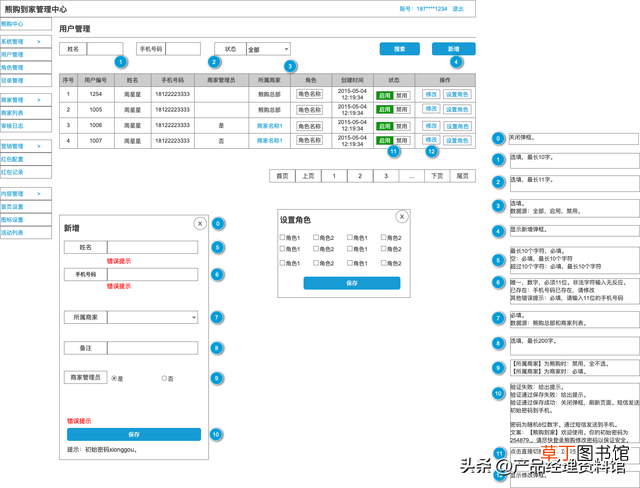Image resolution: width=640 pixels, height=488 pixels.
Task: Close the 设置角色 dialog with its X icon
Action: click(402, 217)
